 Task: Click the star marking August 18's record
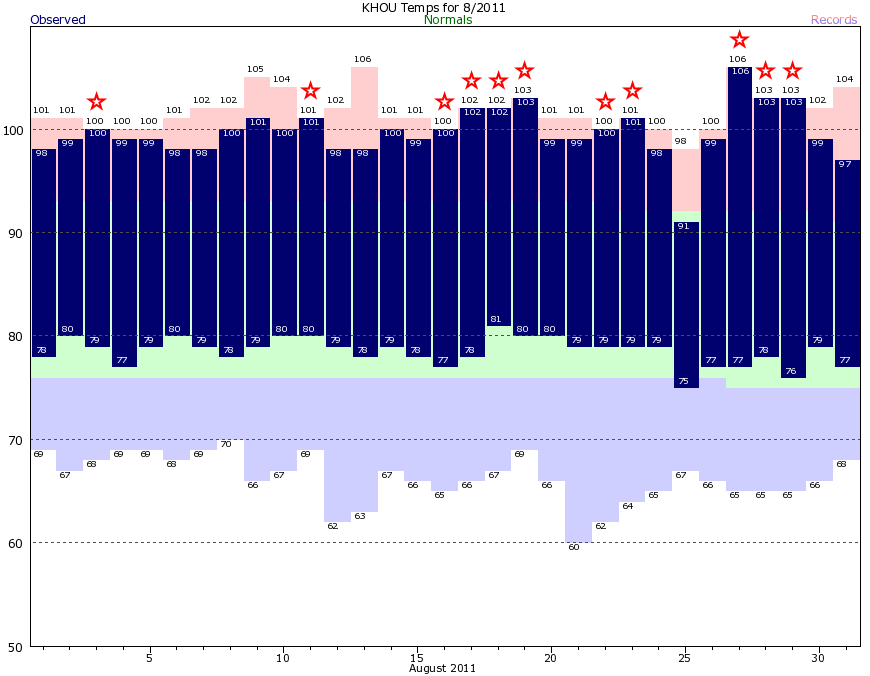point(498,80)
